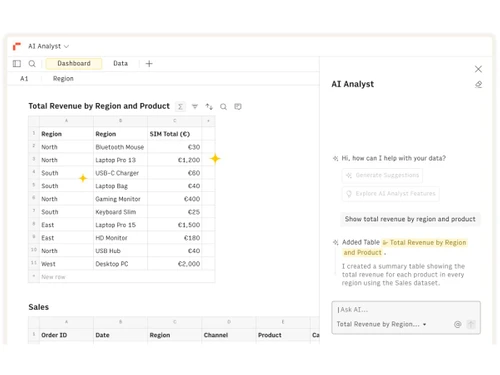
Task: Click the Generate Suggestions button
Action: (382, 175)
